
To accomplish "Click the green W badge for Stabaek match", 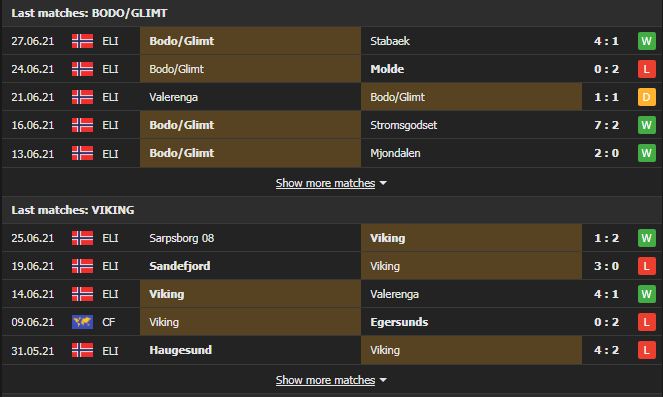I will point(646,41).
